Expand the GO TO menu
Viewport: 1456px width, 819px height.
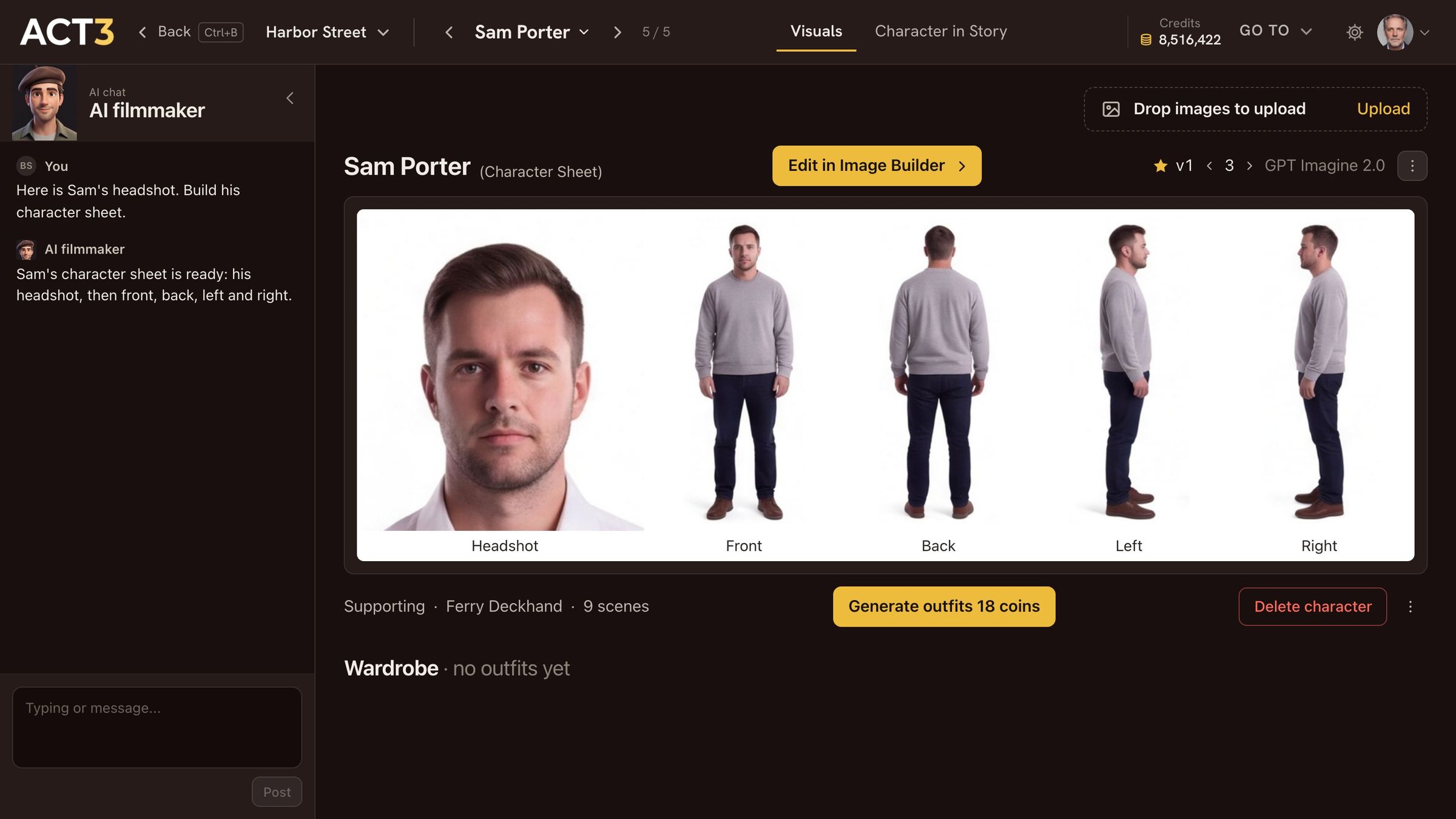tap(1275, 30)
